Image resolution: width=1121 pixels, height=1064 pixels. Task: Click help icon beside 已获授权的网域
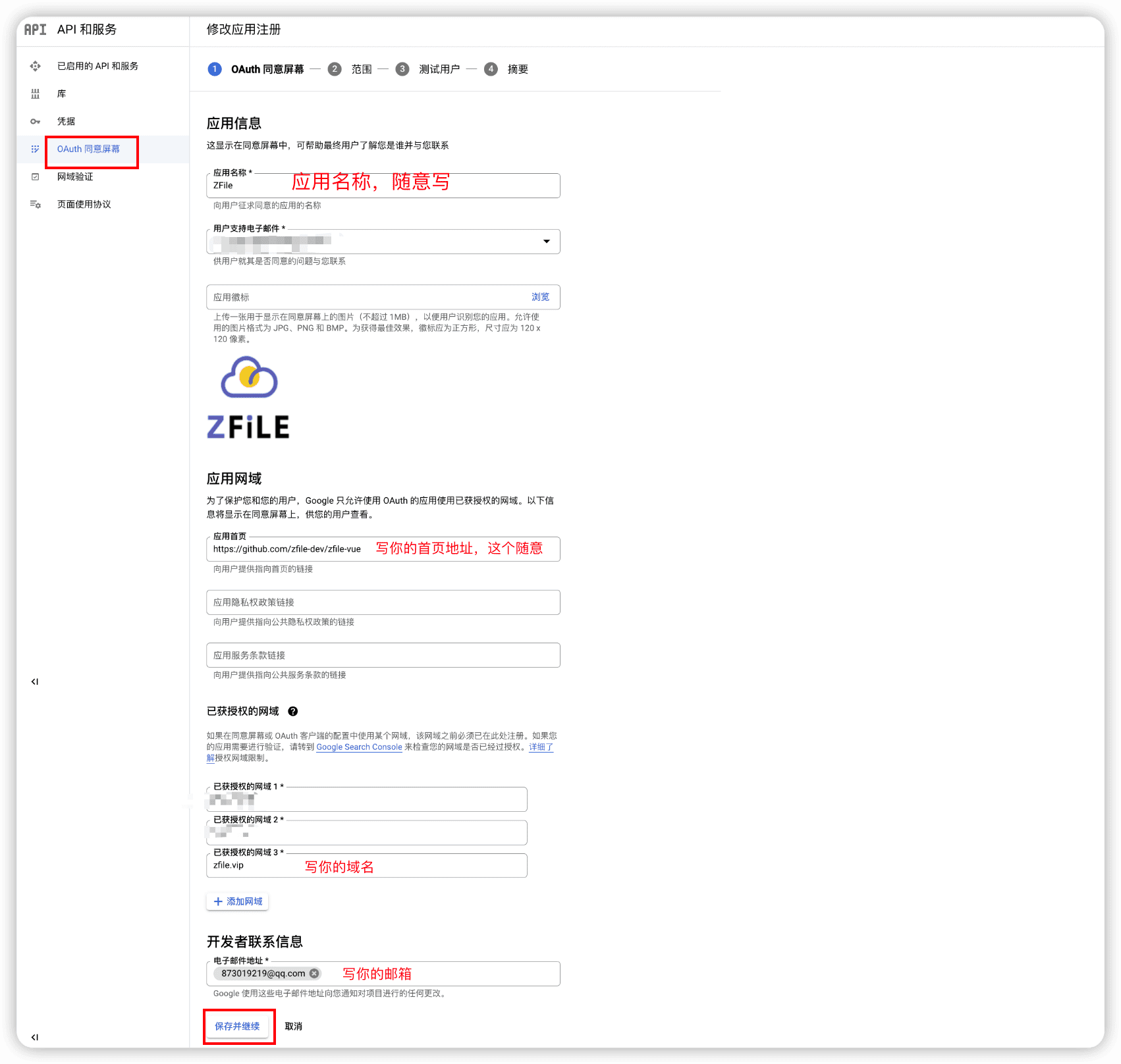(293, 711)
